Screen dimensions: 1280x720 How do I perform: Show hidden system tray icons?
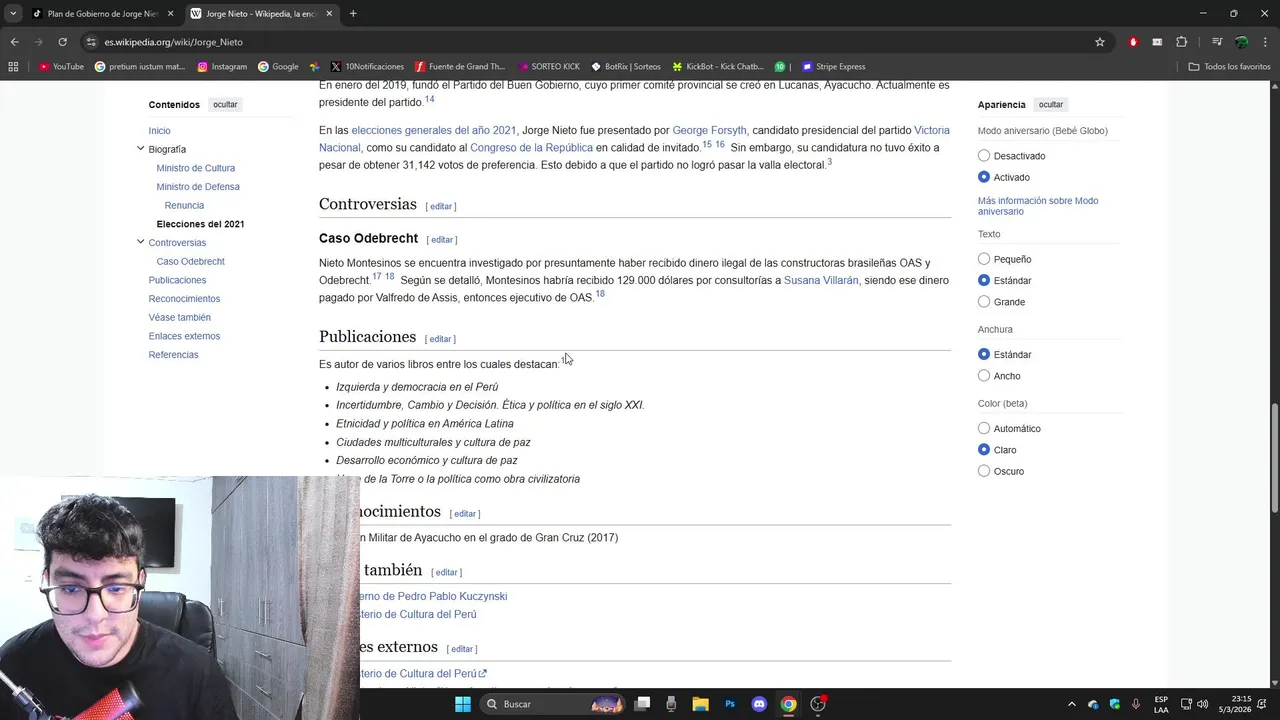(1072, 704)
